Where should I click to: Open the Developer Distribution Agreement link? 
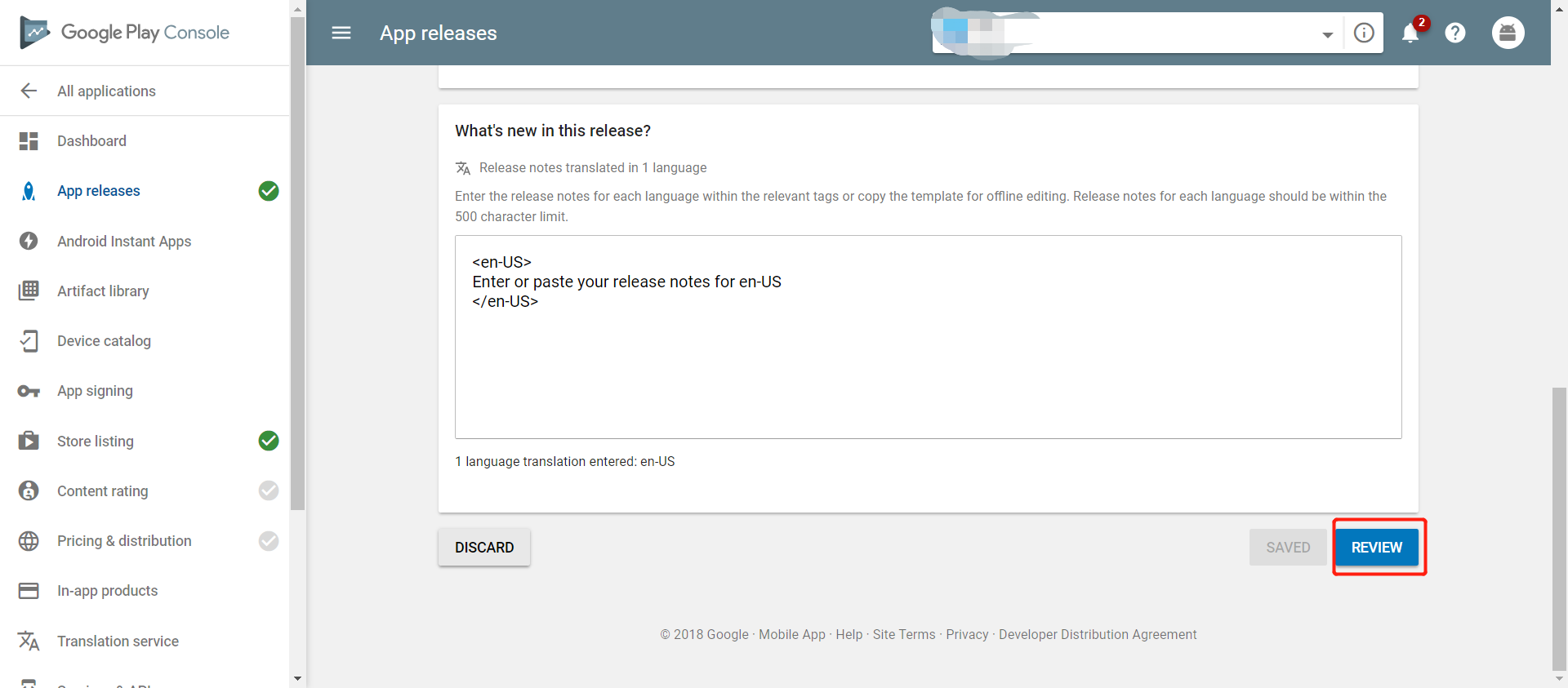pyautogui.click(x=1098, y=634)
